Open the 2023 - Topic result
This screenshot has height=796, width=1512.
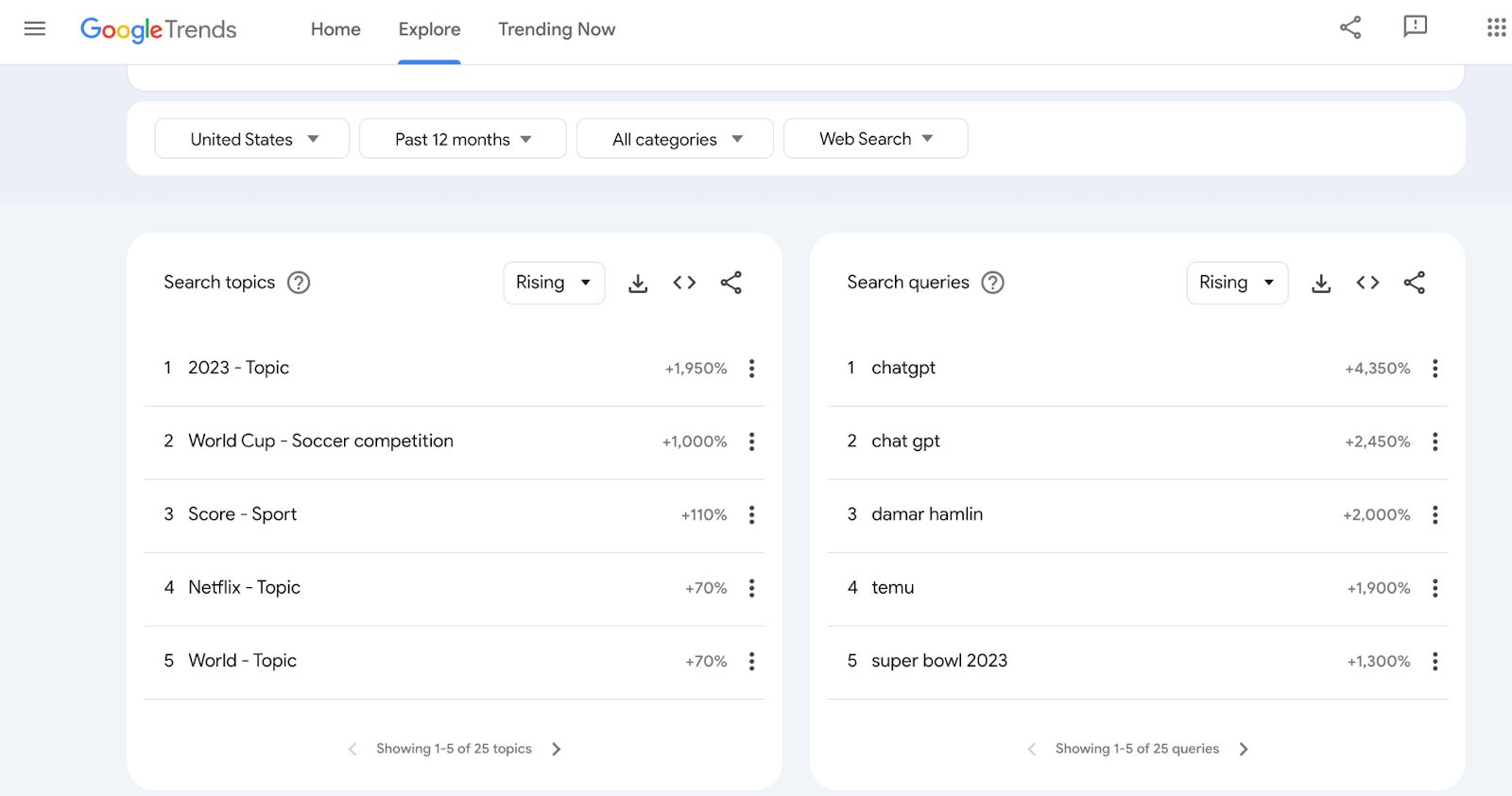point(238,368)
